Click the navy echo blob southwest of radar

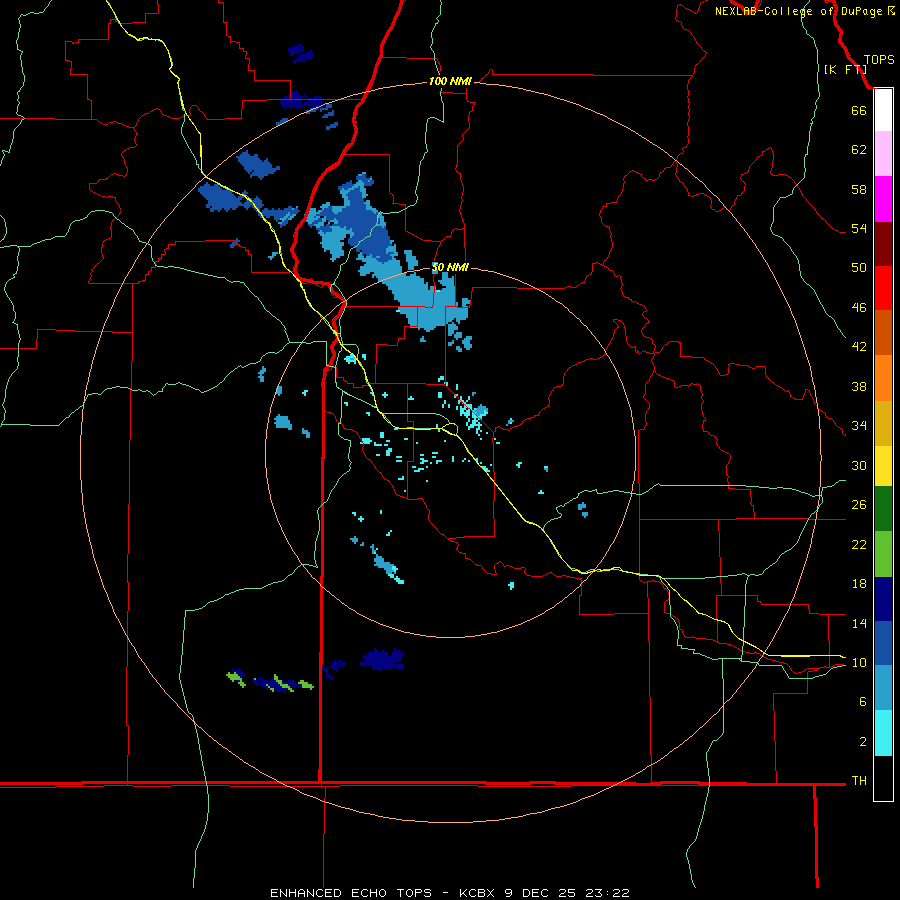382,660
